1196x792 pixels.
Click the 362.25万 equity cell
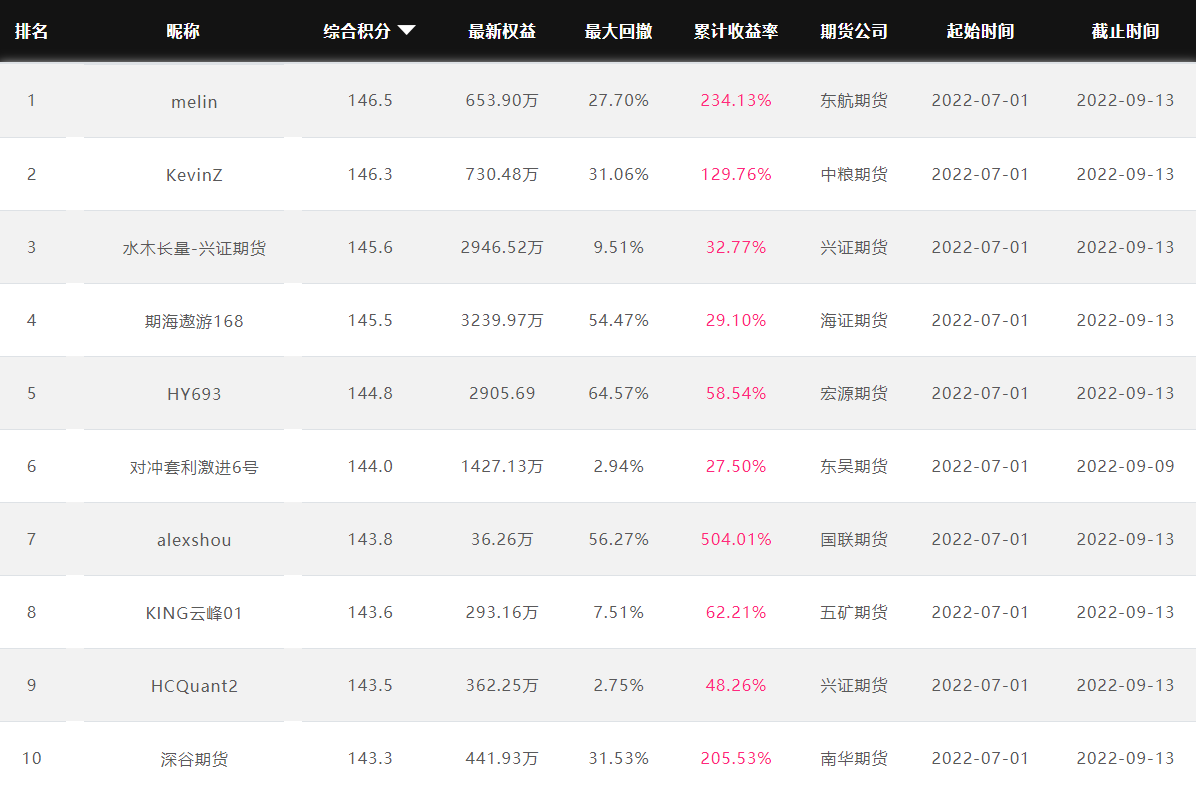502,685
